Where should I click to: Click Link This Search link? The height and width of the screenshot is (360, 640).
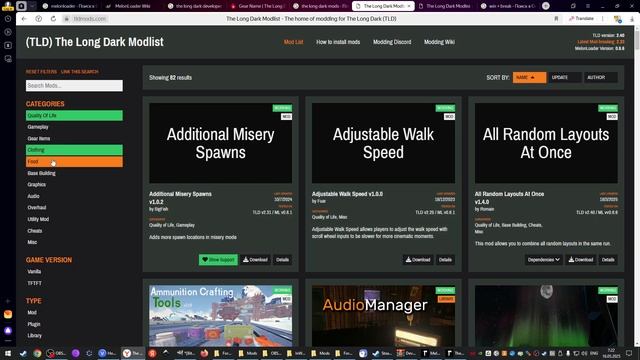[x=80, y=72]
